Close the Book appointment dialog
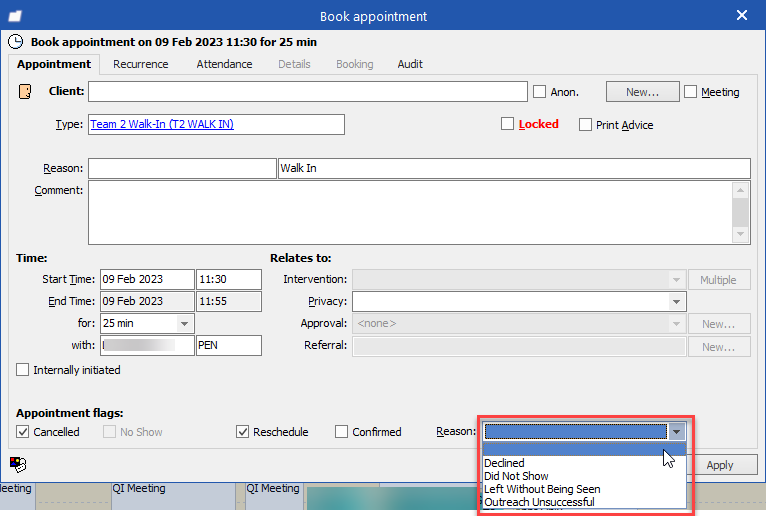 click(x=741, y=16)
